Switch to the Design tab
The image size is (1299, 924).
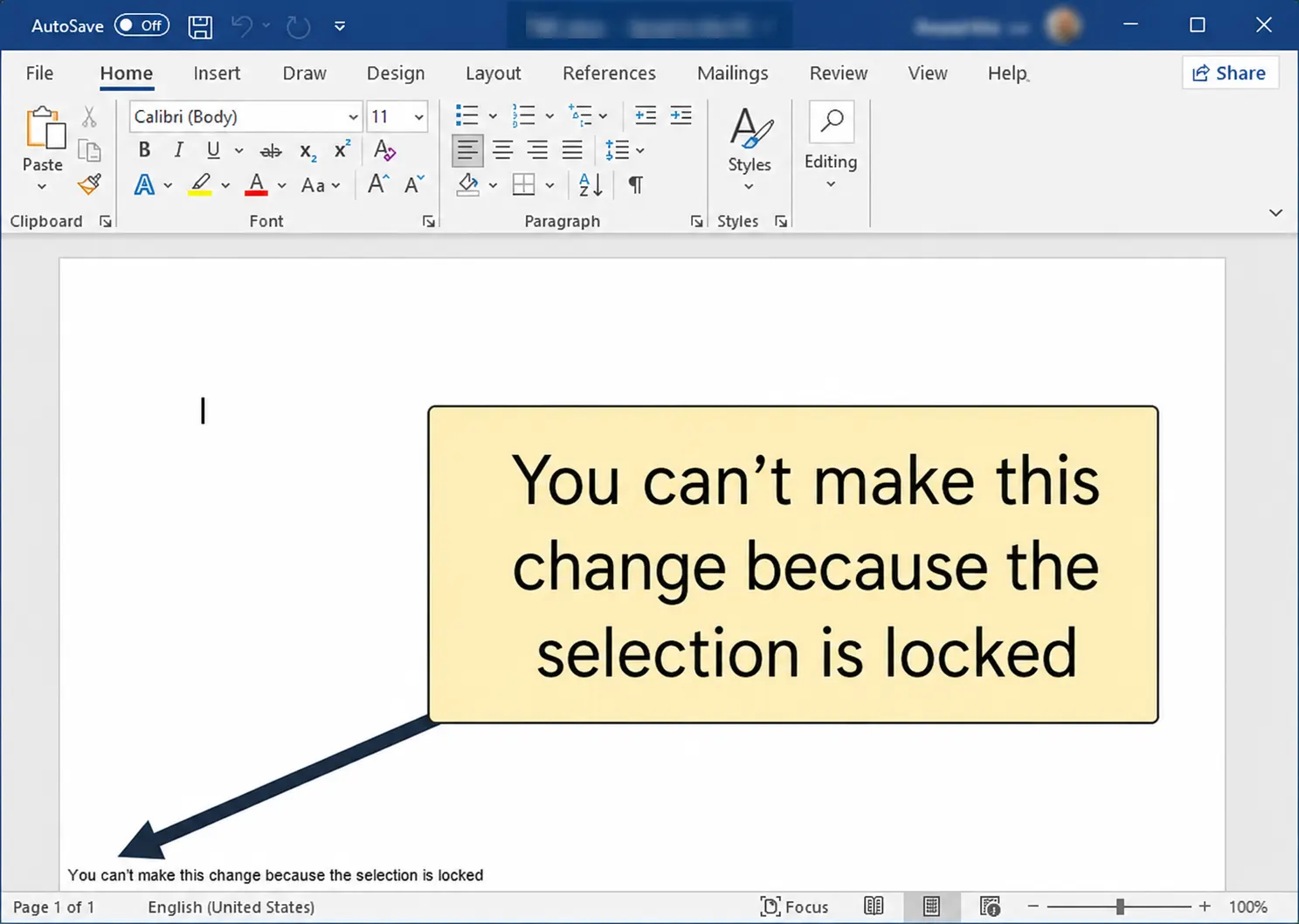396,73
